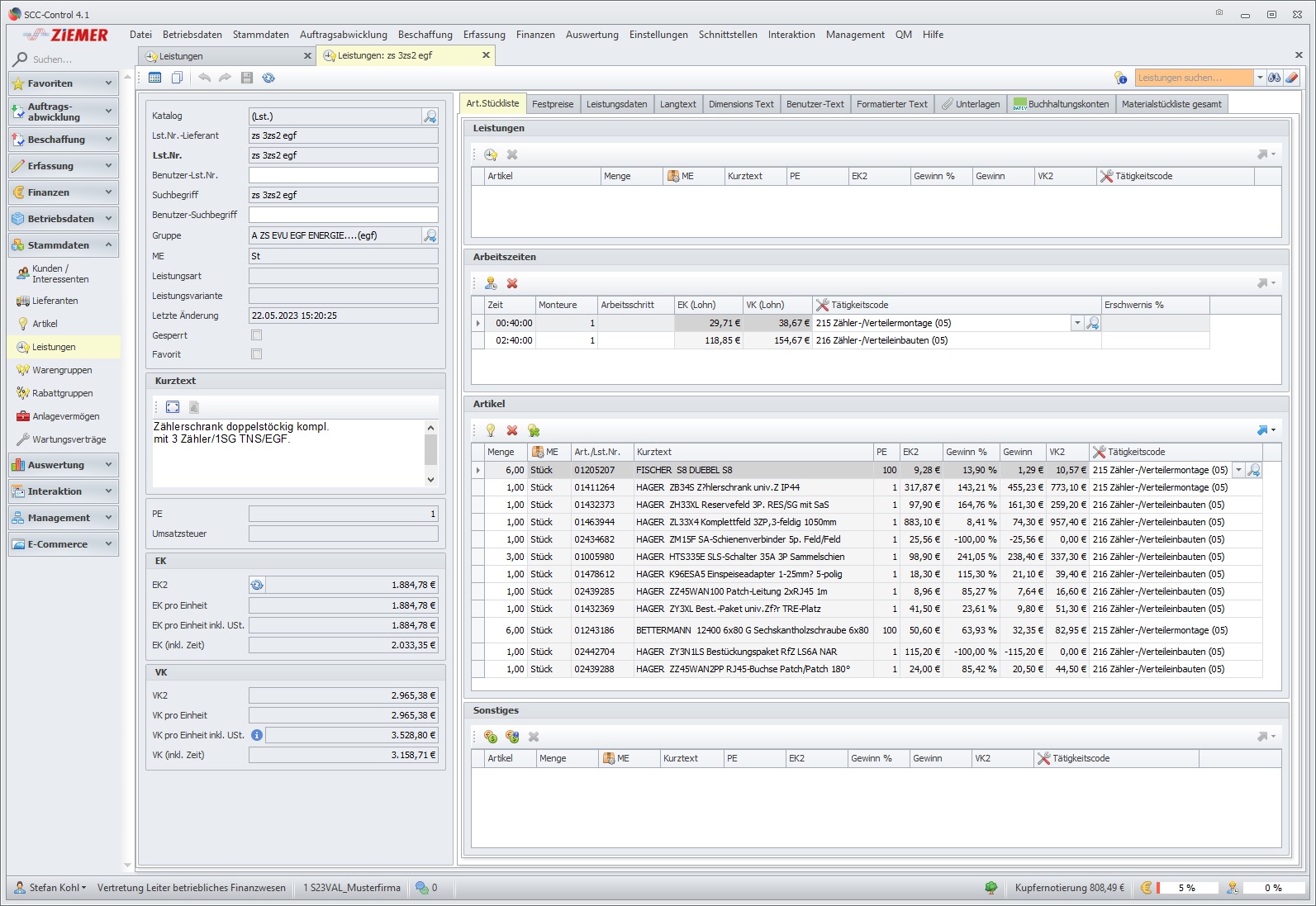Toggle the Gesperrt checkbox

(256, 335)
